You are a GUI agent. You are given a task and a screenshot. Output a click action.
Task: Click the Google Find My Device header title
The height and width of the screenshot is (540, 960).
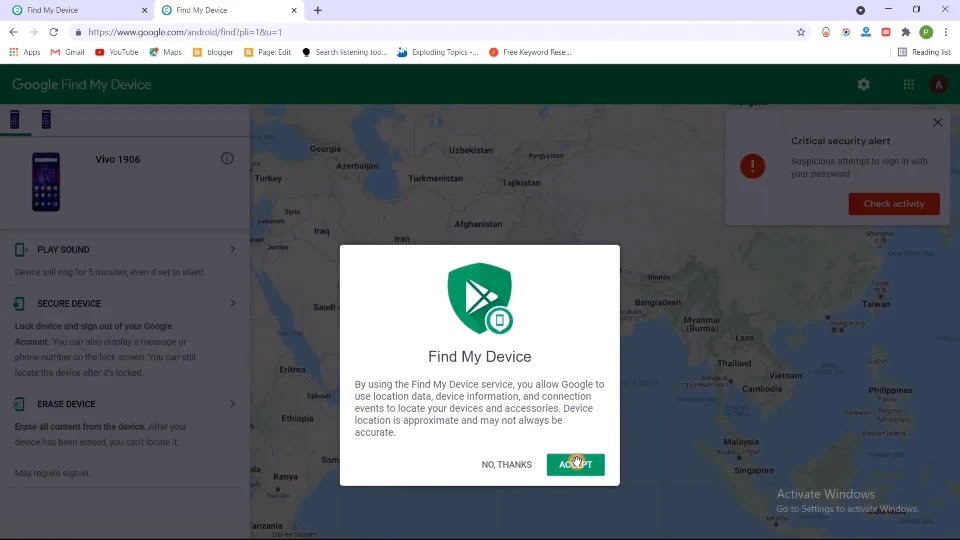point(81,84)
